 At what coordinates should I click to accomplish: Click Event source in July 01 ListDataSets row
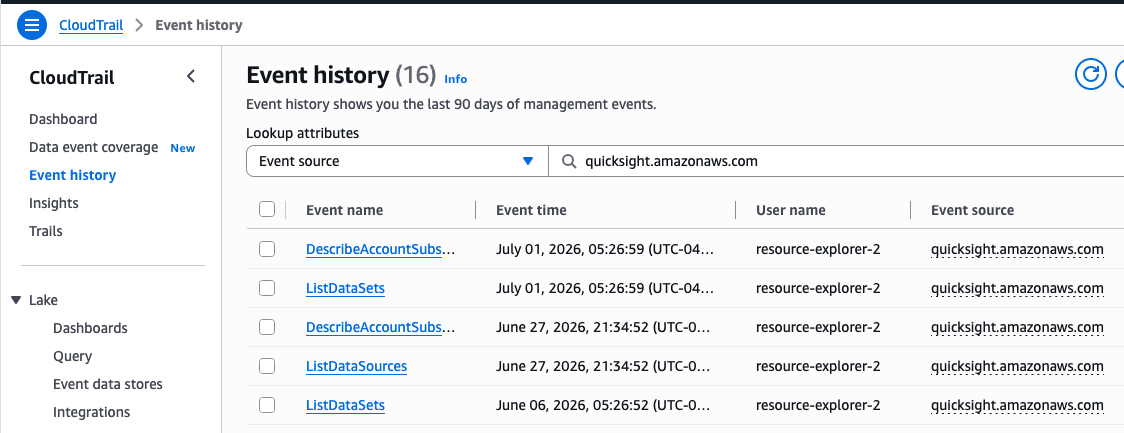point(1016,288)
